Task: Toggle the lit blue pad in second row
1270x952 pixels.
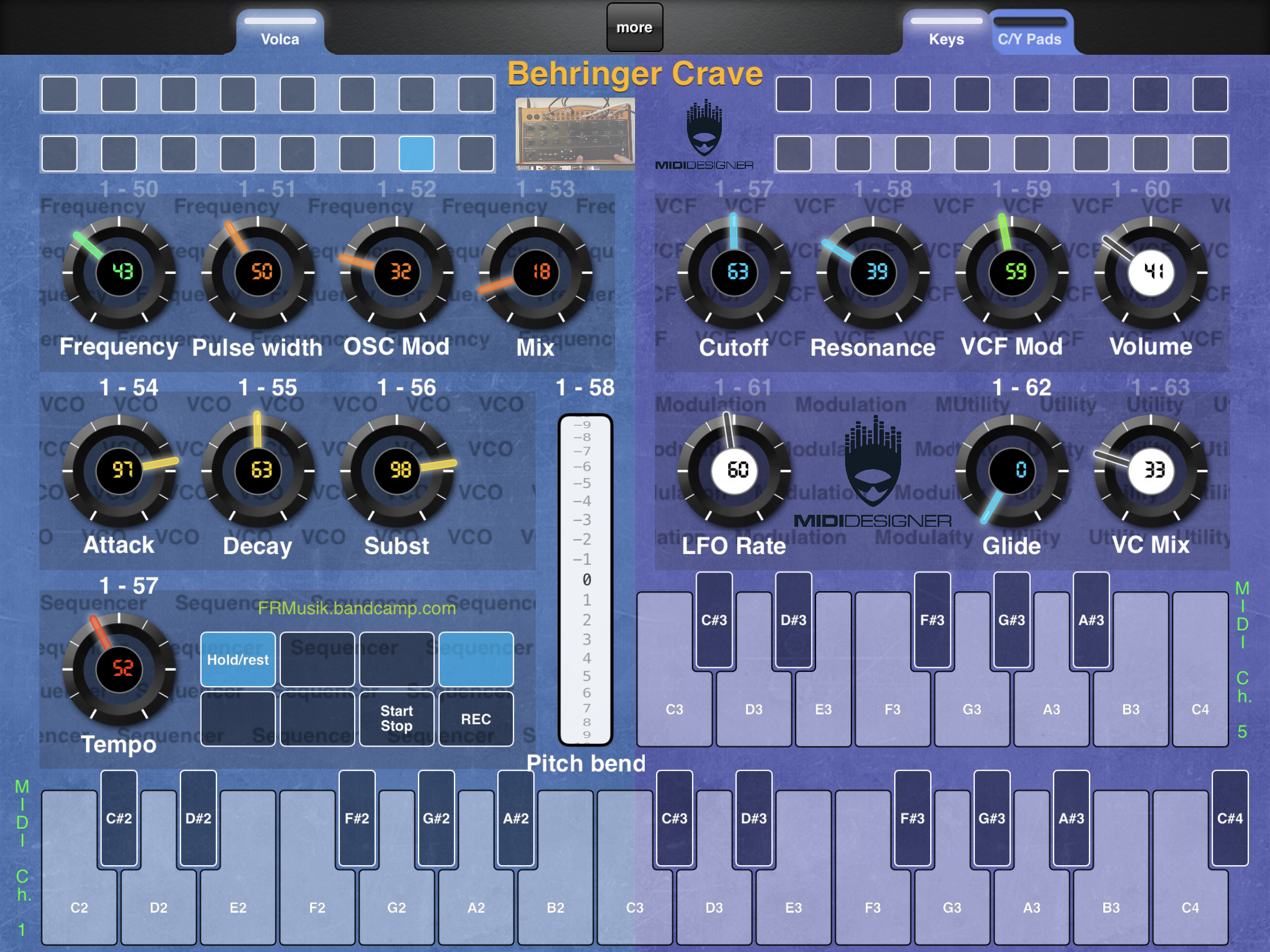Action: (x=416, y=153)
